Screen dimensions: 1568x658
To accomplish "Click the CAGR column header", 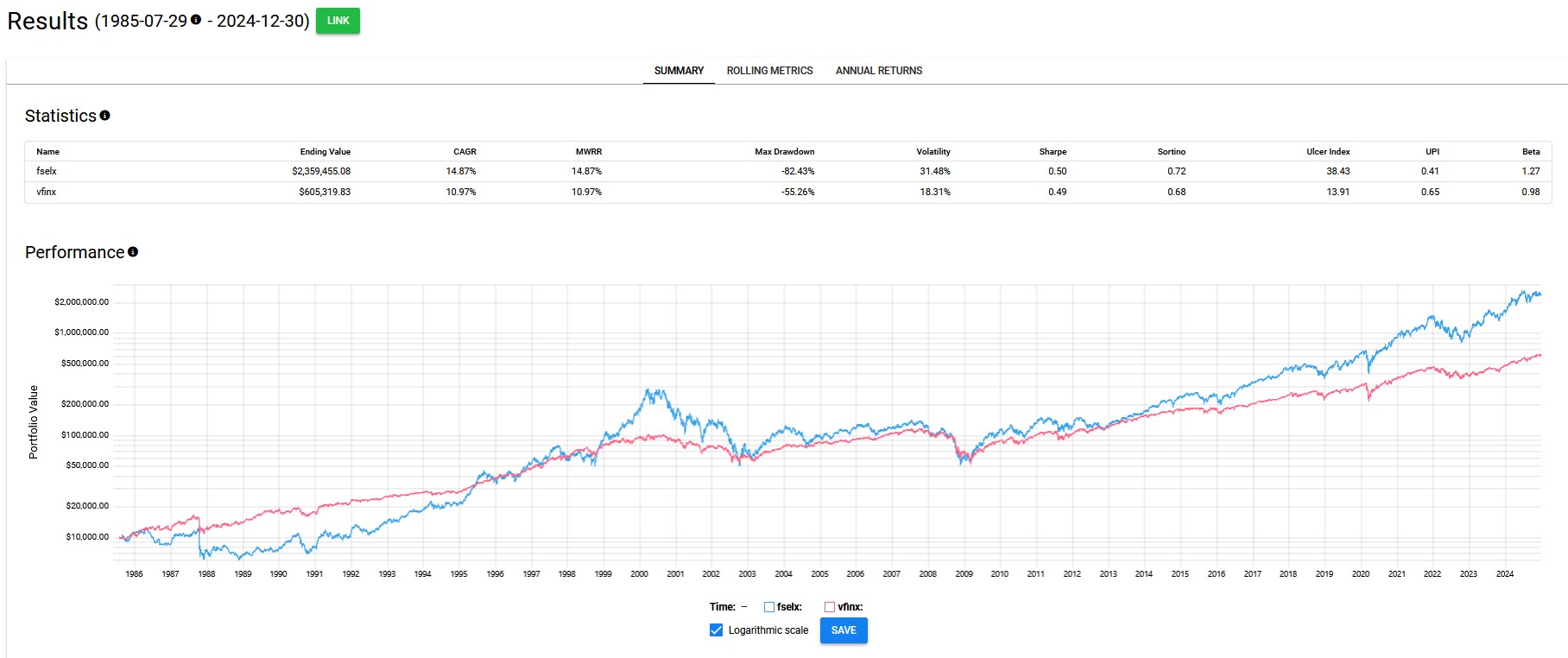I will 465,152.
